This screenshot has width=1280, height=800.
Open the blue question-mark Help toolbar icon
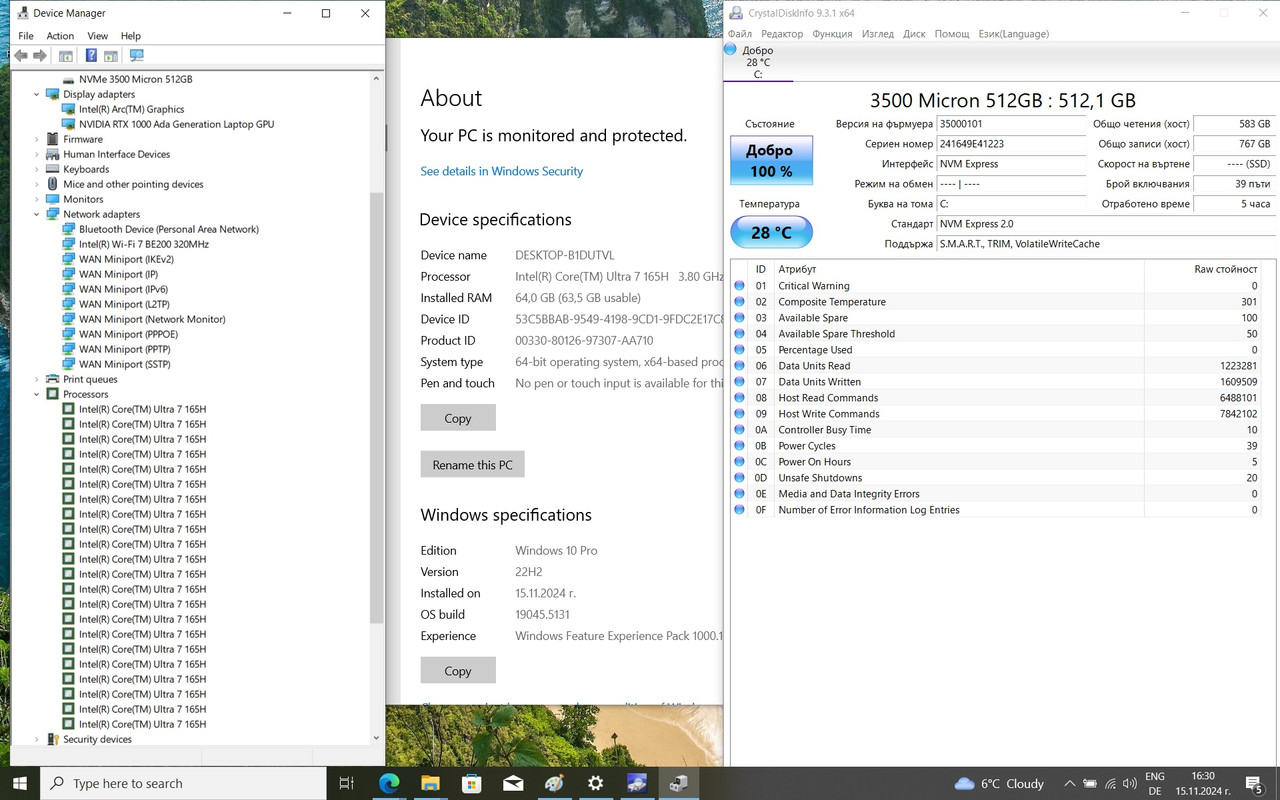coord(91,56)
